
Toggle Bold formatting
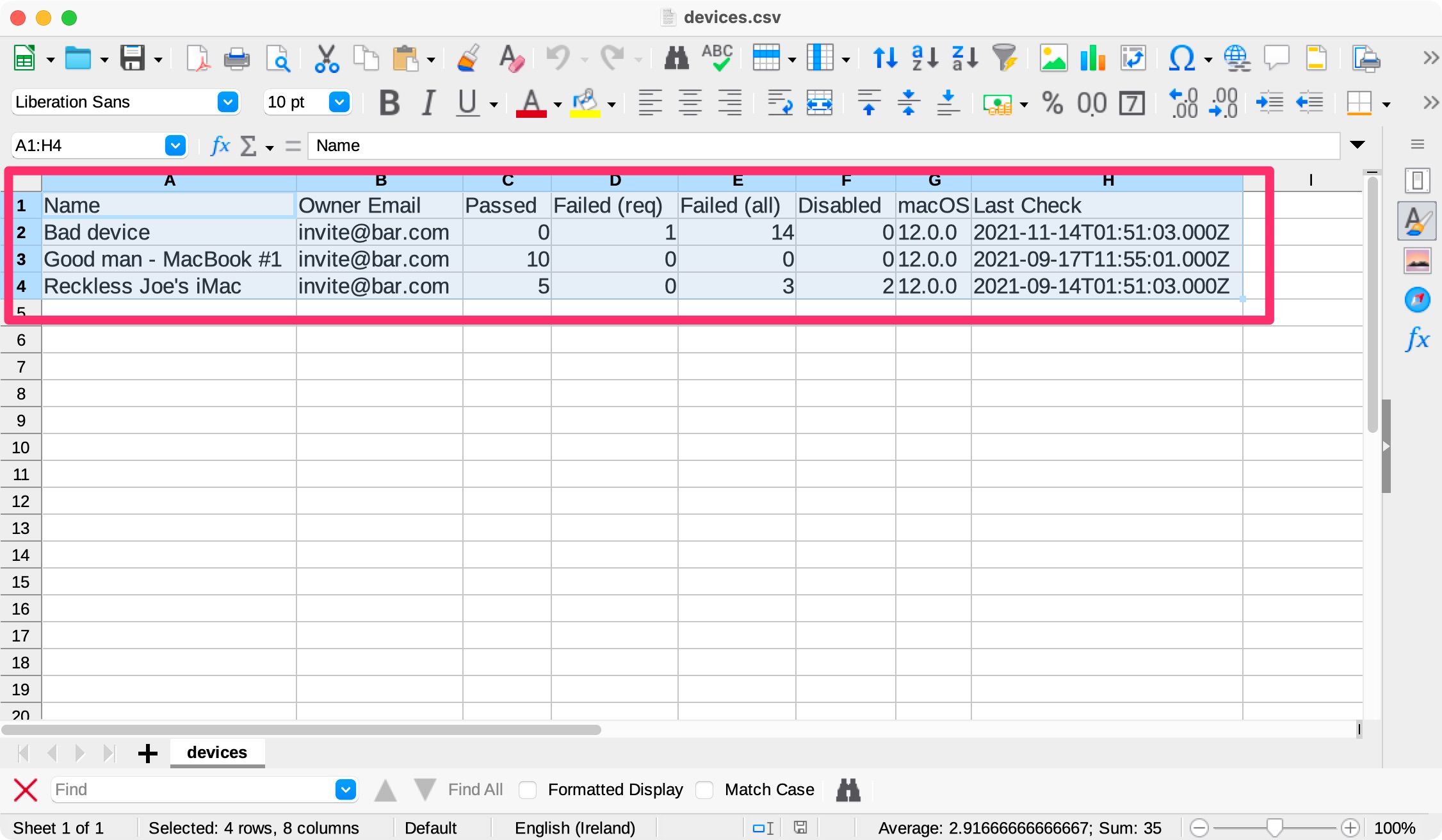coord(389,102)
